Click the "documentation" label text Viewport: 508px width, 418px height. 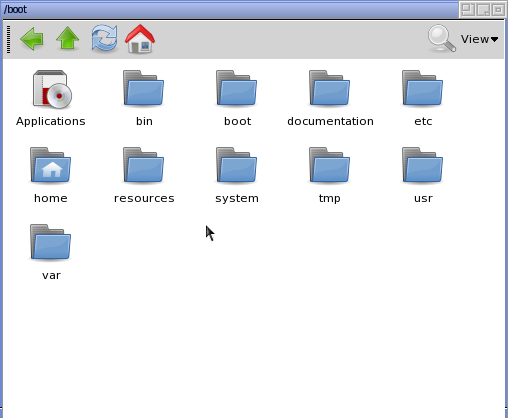pos(330,121)
